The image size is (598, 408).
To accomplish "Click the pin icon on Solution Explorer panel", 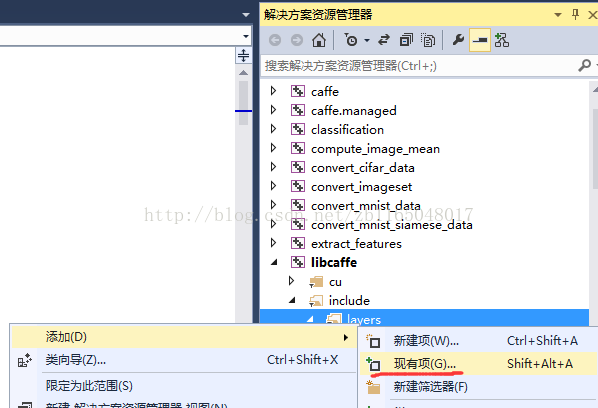I will 575,14.
